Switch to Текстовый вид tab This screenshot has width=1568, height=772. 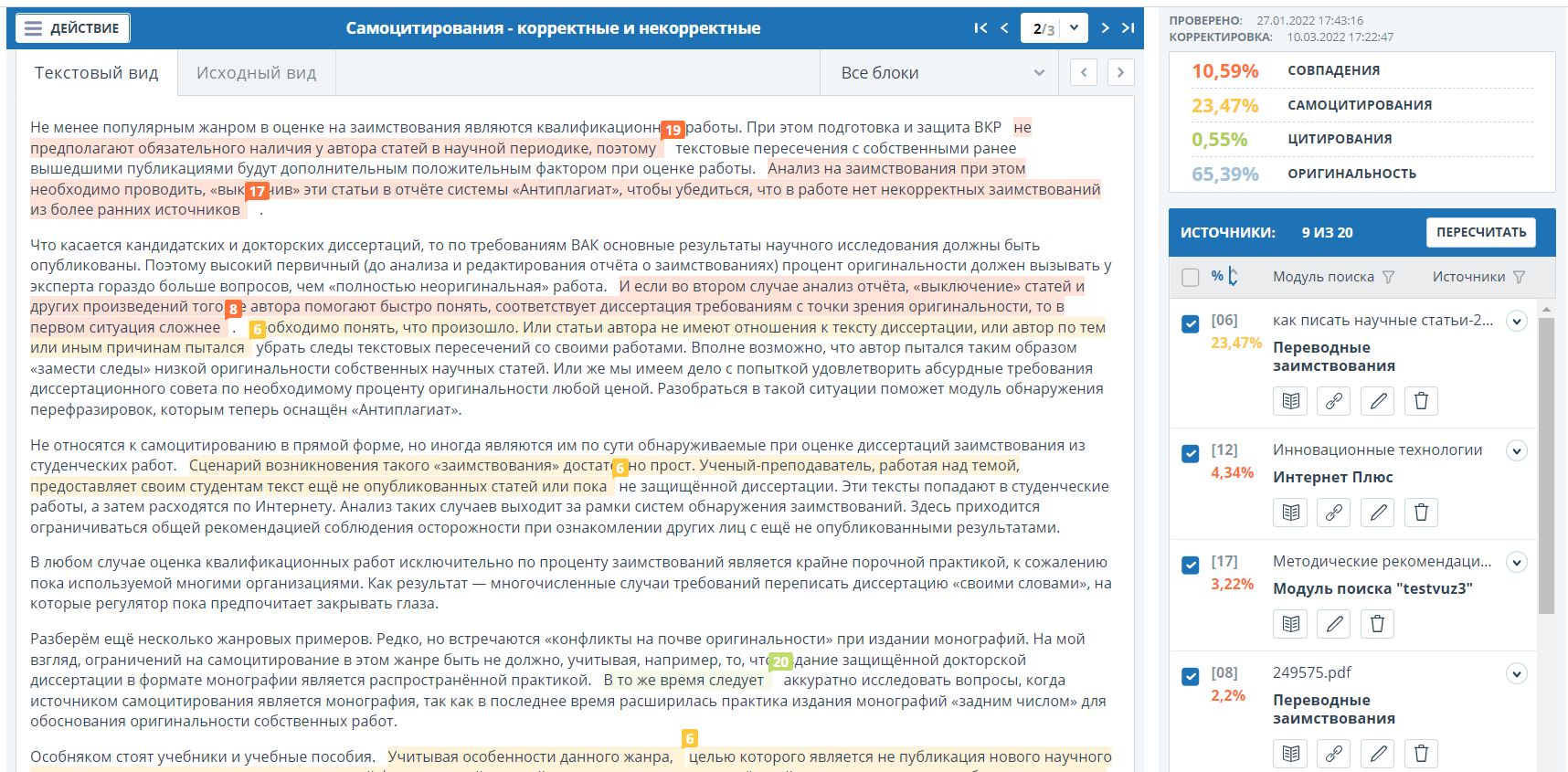pyautogui.click(x=96, y=73)
